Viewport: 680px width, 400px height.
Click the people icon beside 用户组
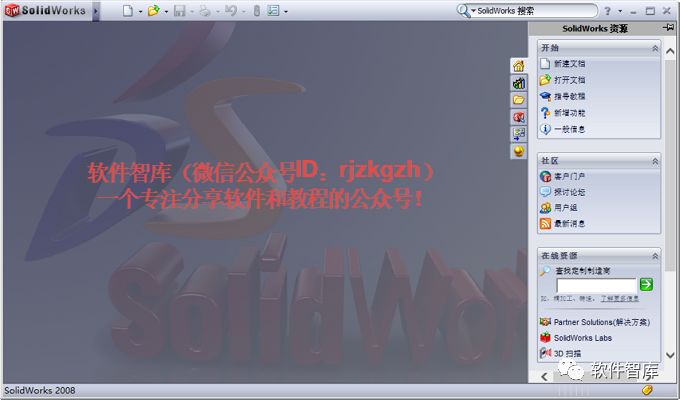click(545, 208)
